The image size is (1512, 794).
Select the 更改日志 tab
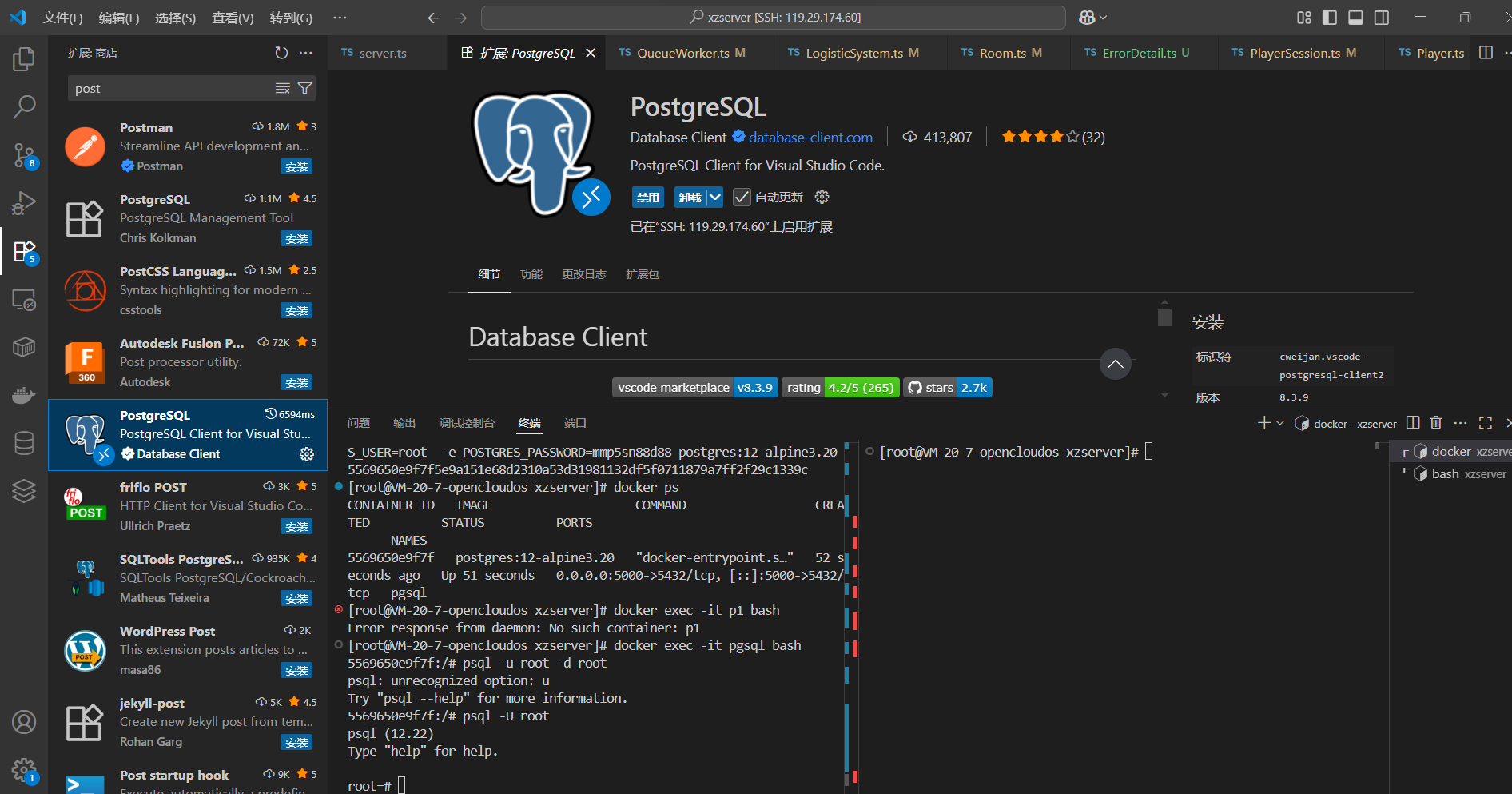(x=584, y=274)
